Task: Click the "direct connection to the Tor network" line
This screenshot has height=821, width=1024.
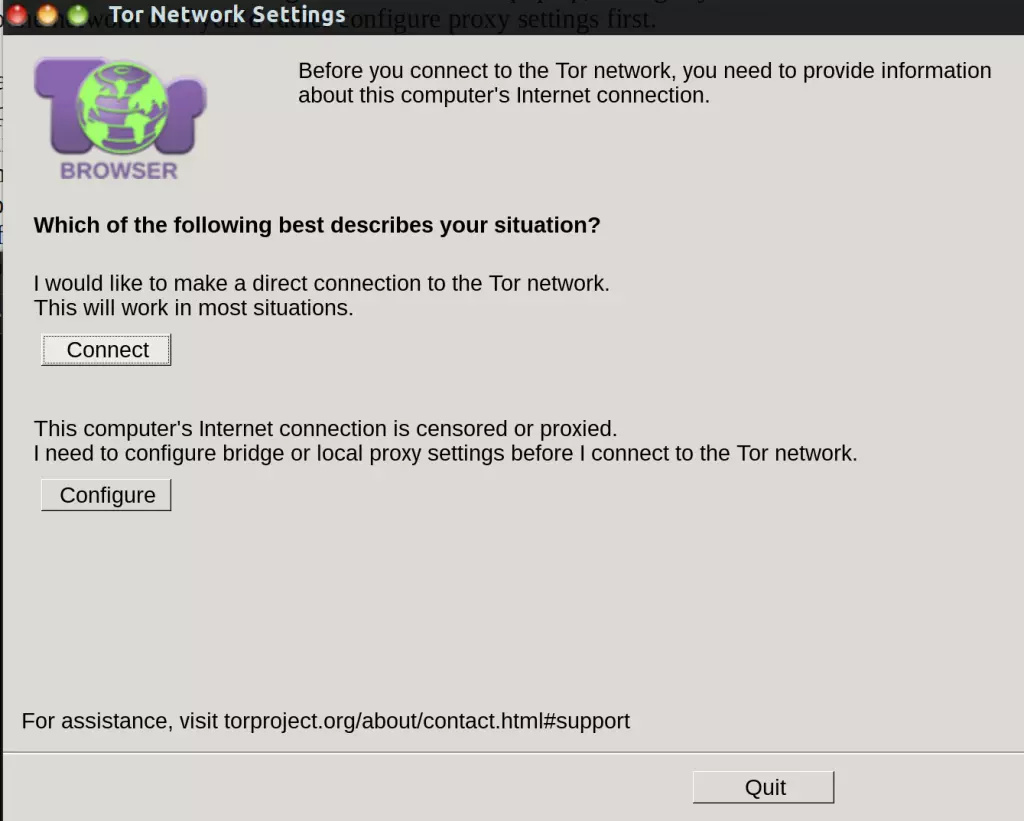Action: click(321, 283)
